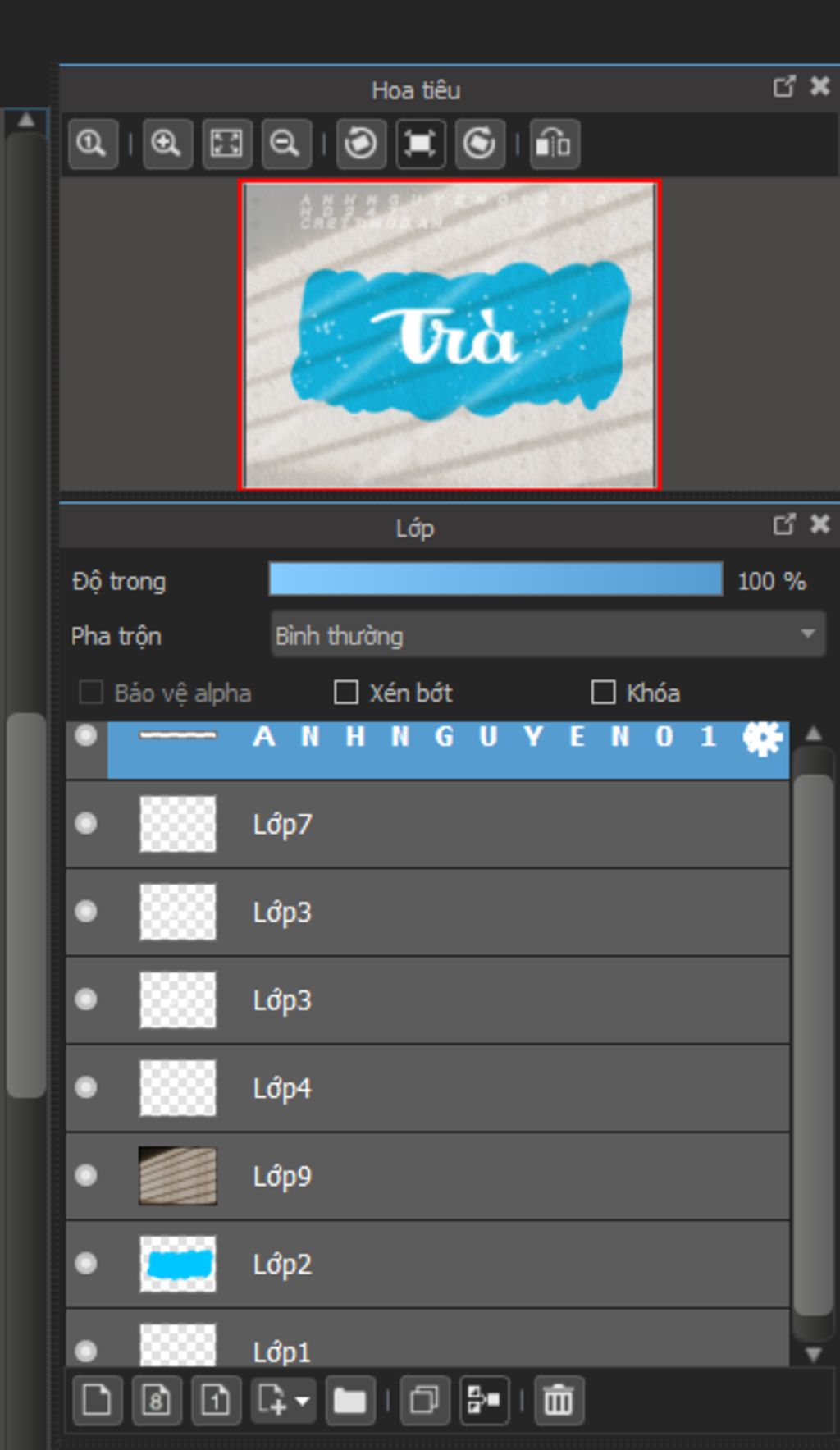The image size is (840, 1450).
Task: Open the add layer type dropdown arrow
Action: point(303,1400)
